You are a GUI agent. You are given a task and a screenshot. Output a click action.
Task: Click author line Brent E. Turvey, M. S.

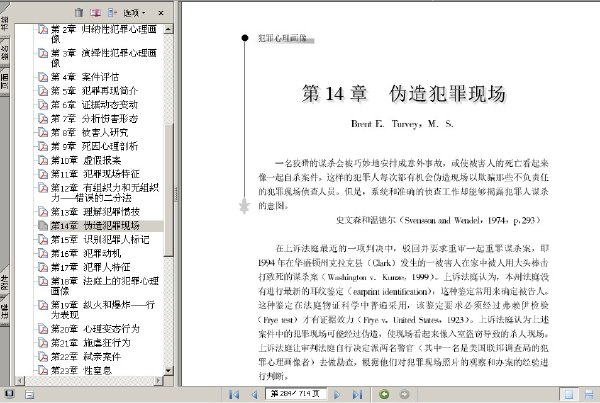pyautogui.click(x=402, y=124)
